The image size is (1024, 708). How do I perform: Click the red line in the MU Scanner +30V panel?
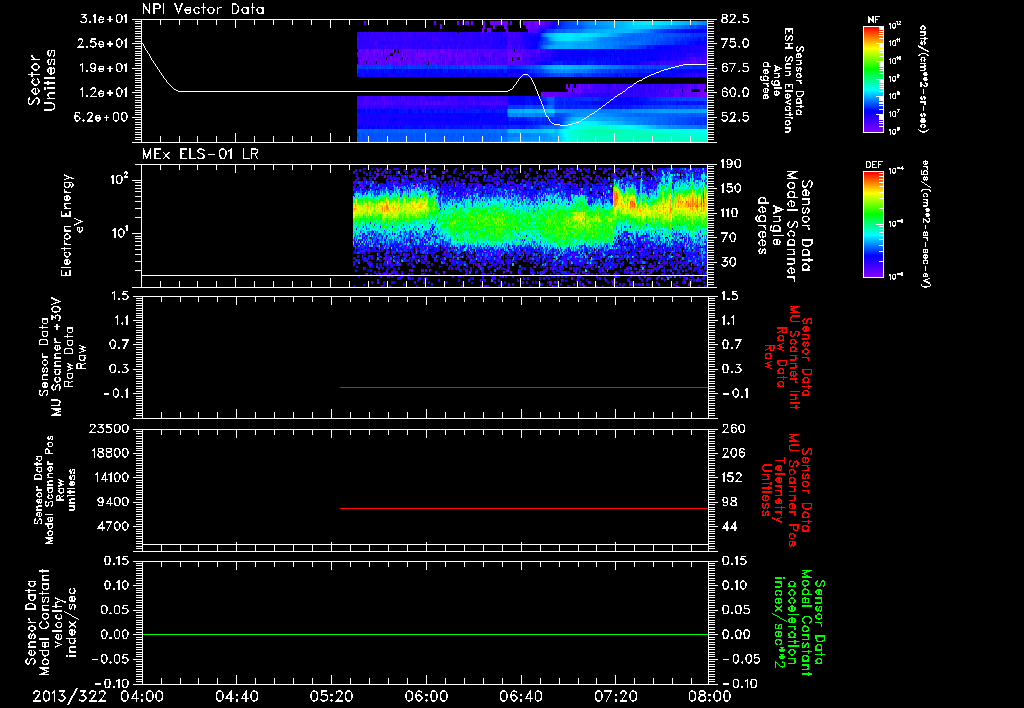tap(524, 387)
